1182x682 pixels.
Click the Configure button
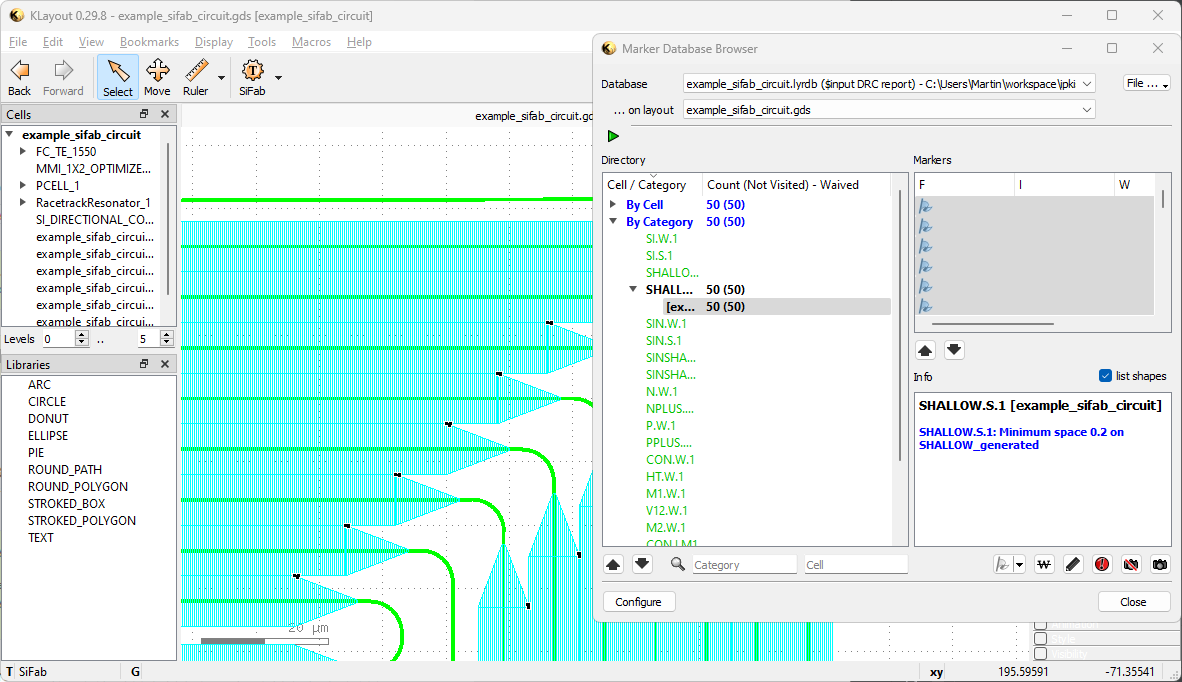[639, 602]
